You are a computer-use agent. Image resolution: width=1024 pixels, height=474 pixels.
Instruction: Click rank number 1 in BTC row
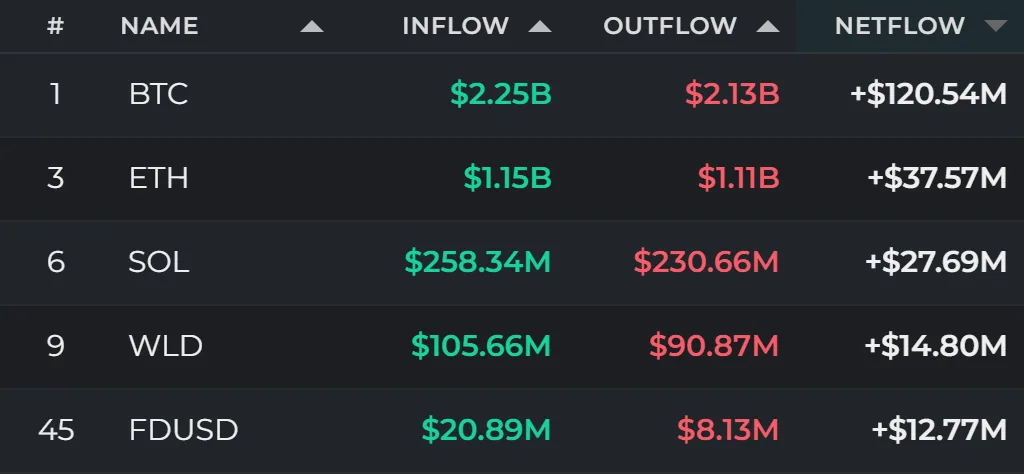[56, 94]
